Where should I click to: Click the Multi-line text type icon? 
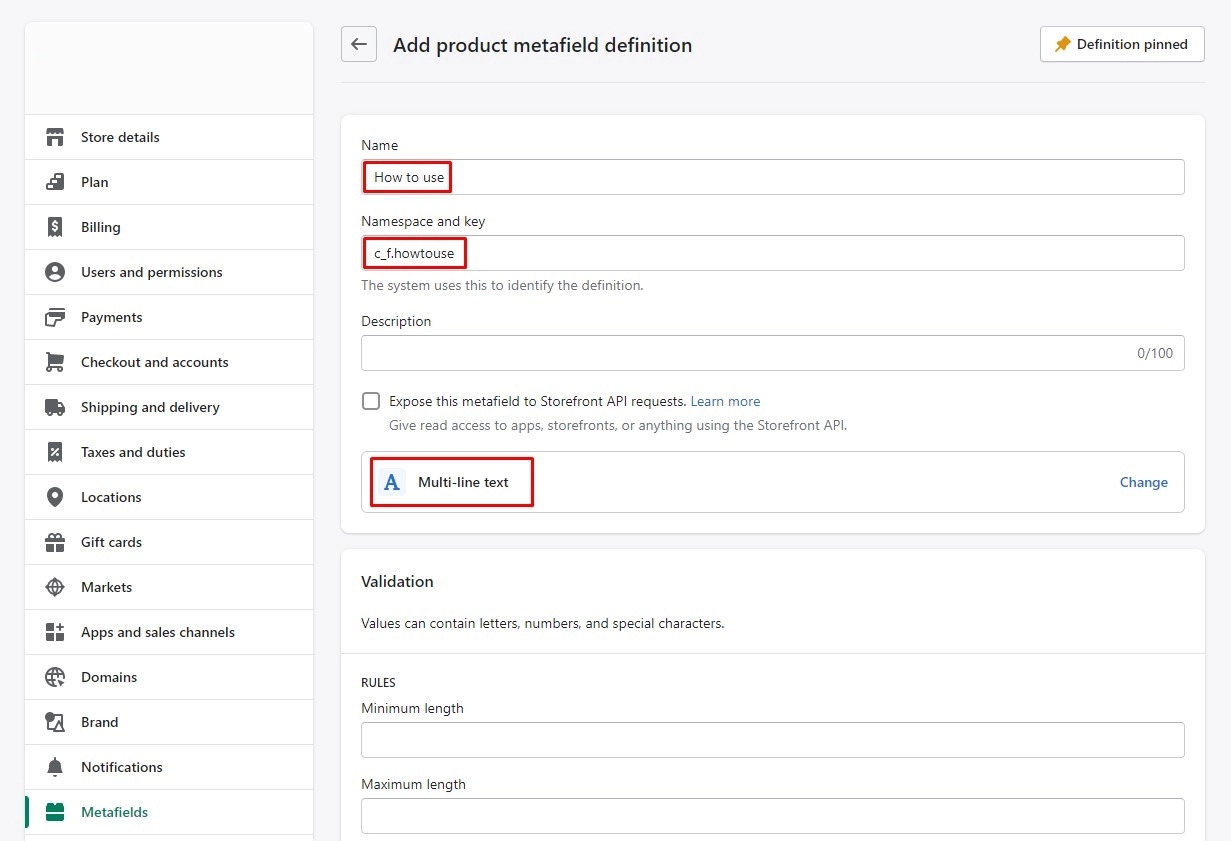point(392,482)
